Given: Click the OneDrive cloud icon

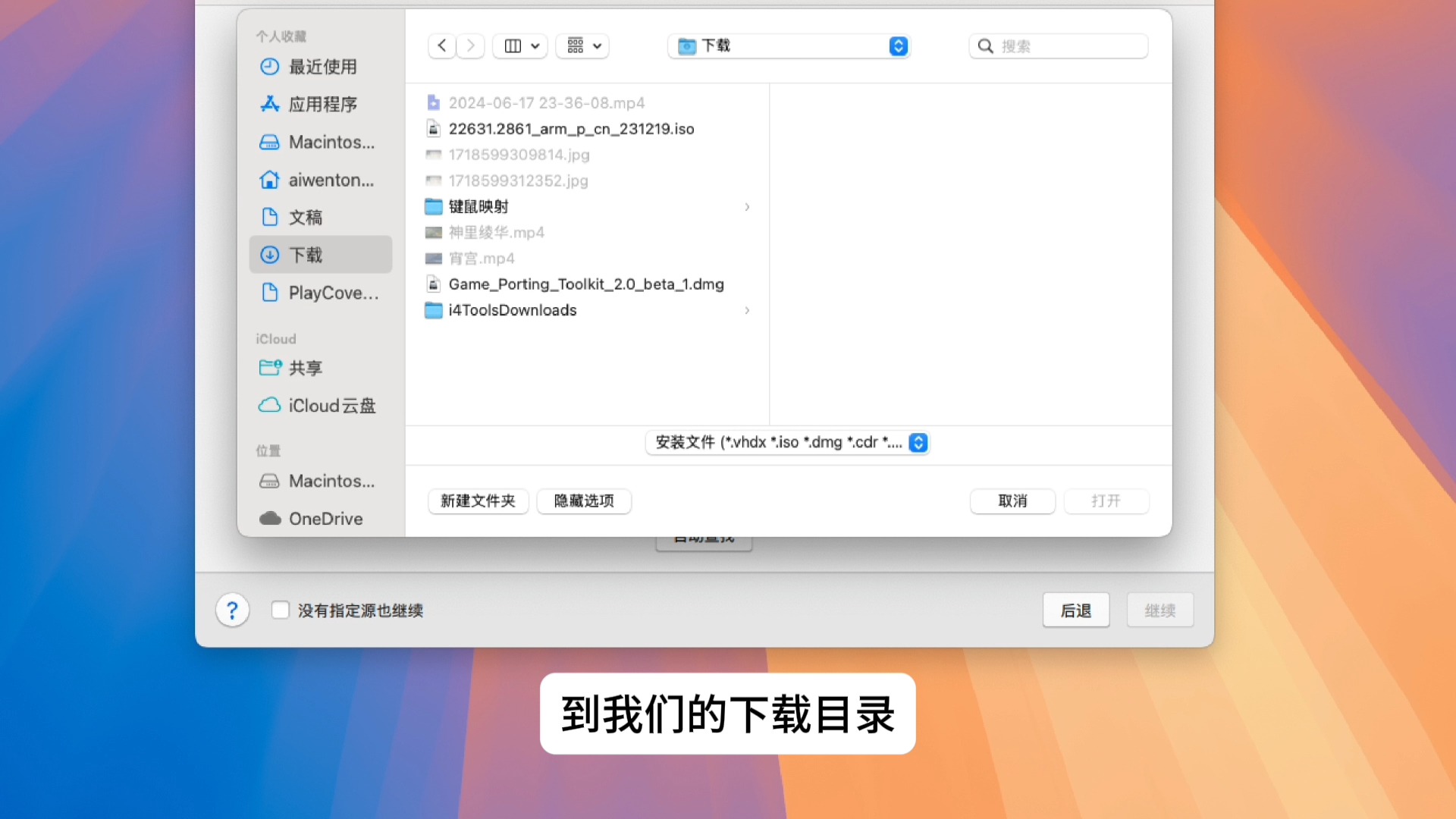Looking at the screenshot, I should [x=270, y=519].
